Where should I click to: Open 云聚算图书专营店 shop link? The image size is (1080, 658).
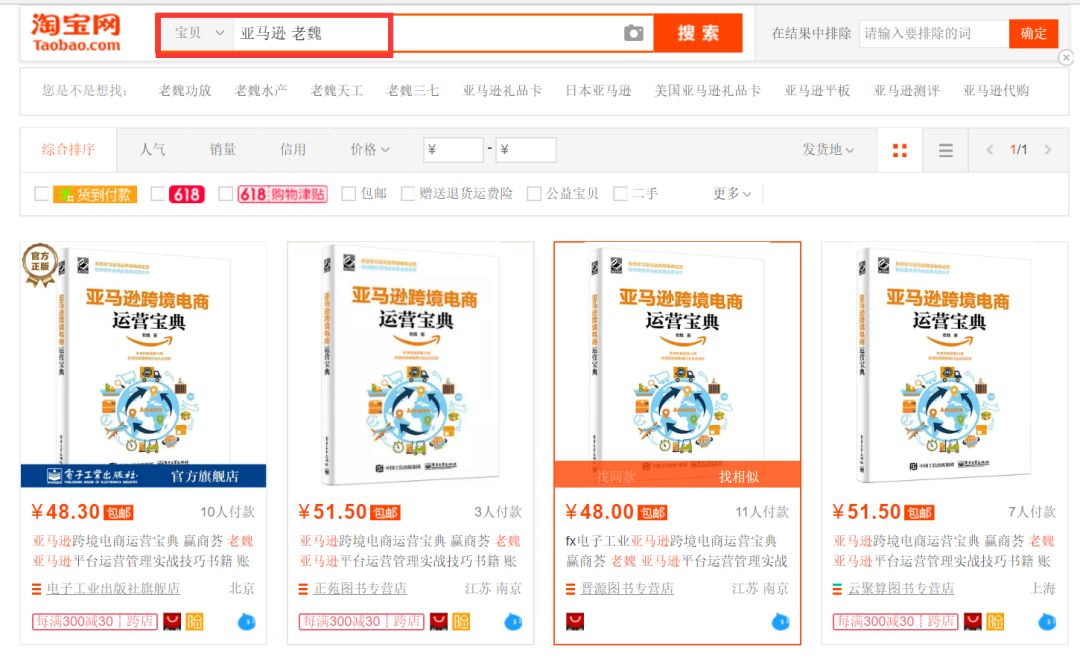coord(901,589)
